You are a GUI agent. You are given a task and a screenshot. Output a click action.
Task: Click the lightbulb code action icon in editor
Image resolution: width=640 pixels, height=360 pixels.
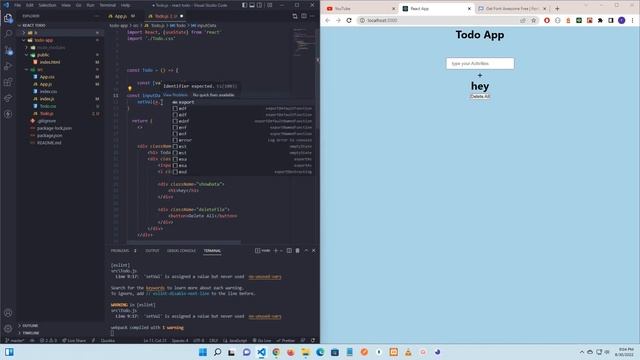[130, 88]
